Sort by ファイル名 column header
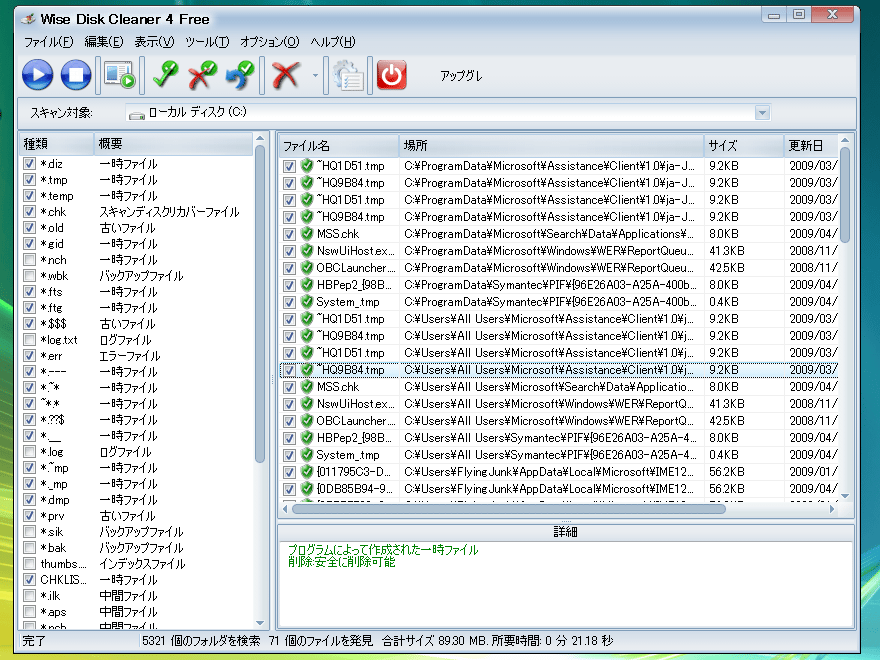Image resolution: width=880 pixels, height=660 pixels. (x=339, y=146)
